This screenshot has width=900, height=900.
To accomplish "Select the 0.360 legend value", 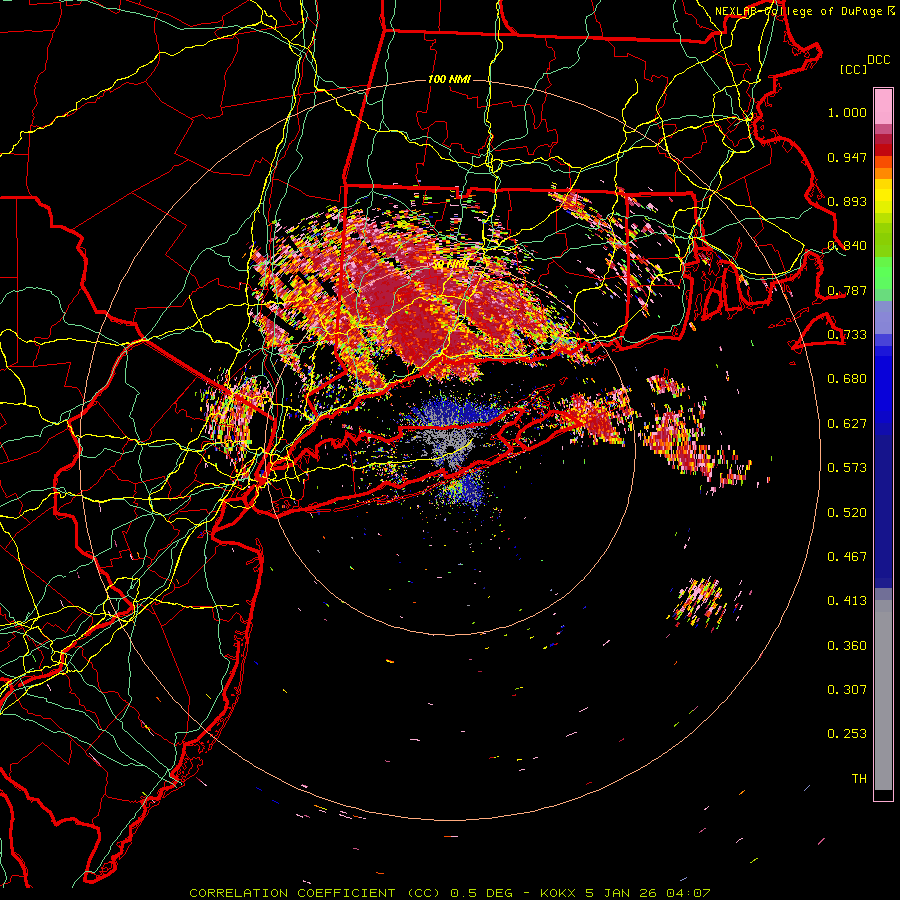I will pos(847,645).
